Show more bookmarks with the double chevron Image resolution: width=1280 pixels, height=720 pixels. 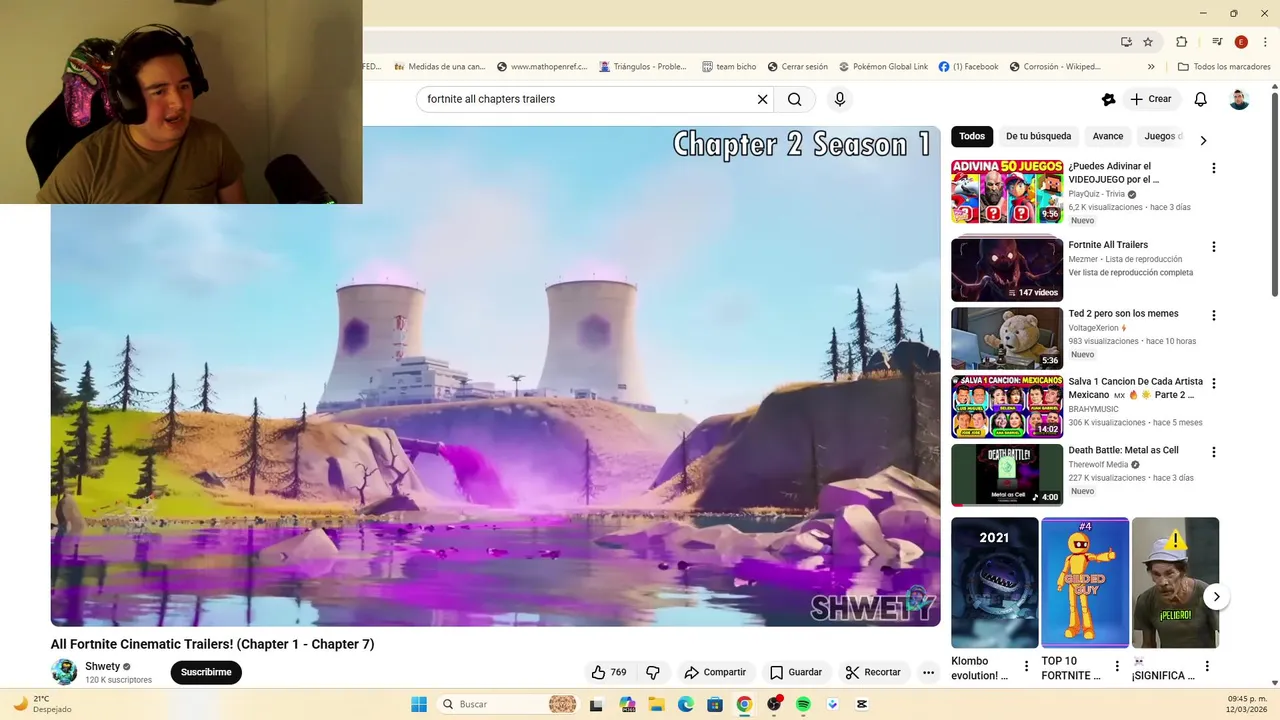coord(1151,67)
